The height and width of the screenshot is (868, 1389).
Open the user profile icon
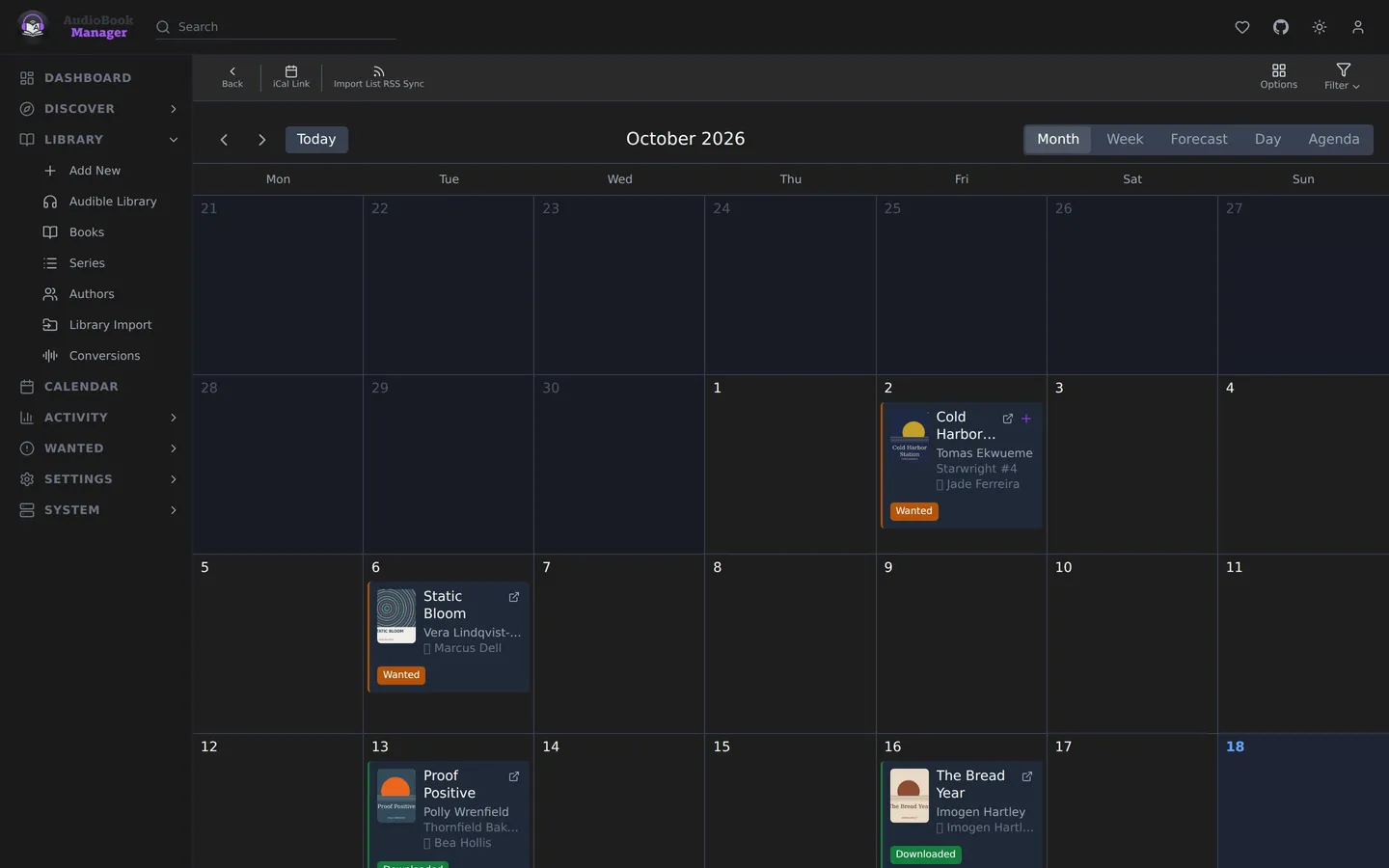click(x=1358, y=27)
